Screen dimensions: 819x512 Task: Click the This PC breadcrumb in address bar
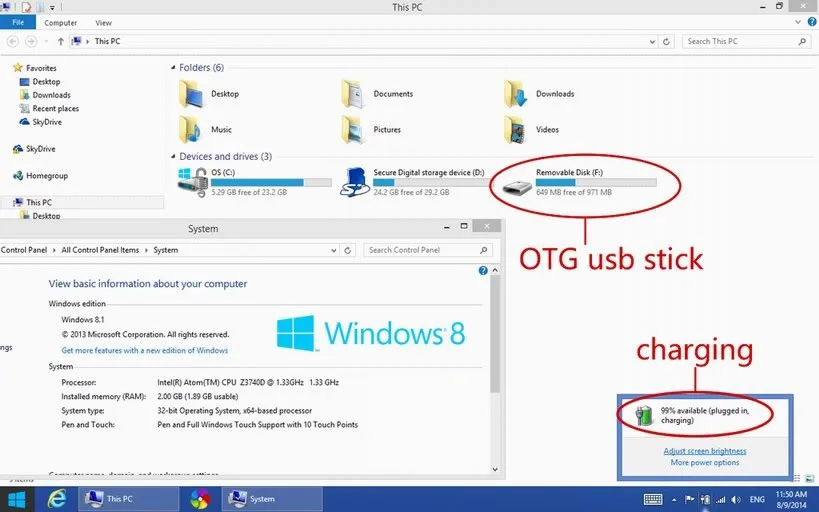coord(107,41)
